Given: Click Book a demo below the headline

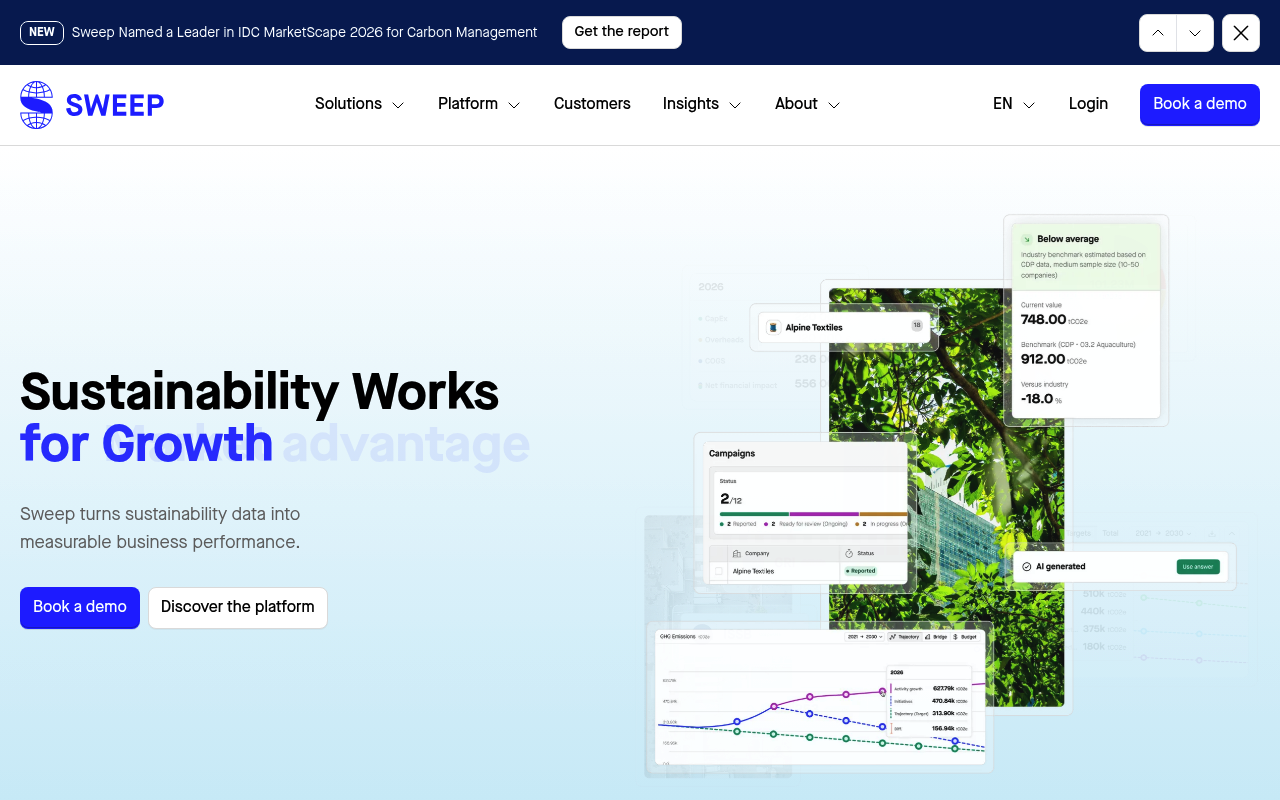Looking at the screenshot, I should [80, 608].
